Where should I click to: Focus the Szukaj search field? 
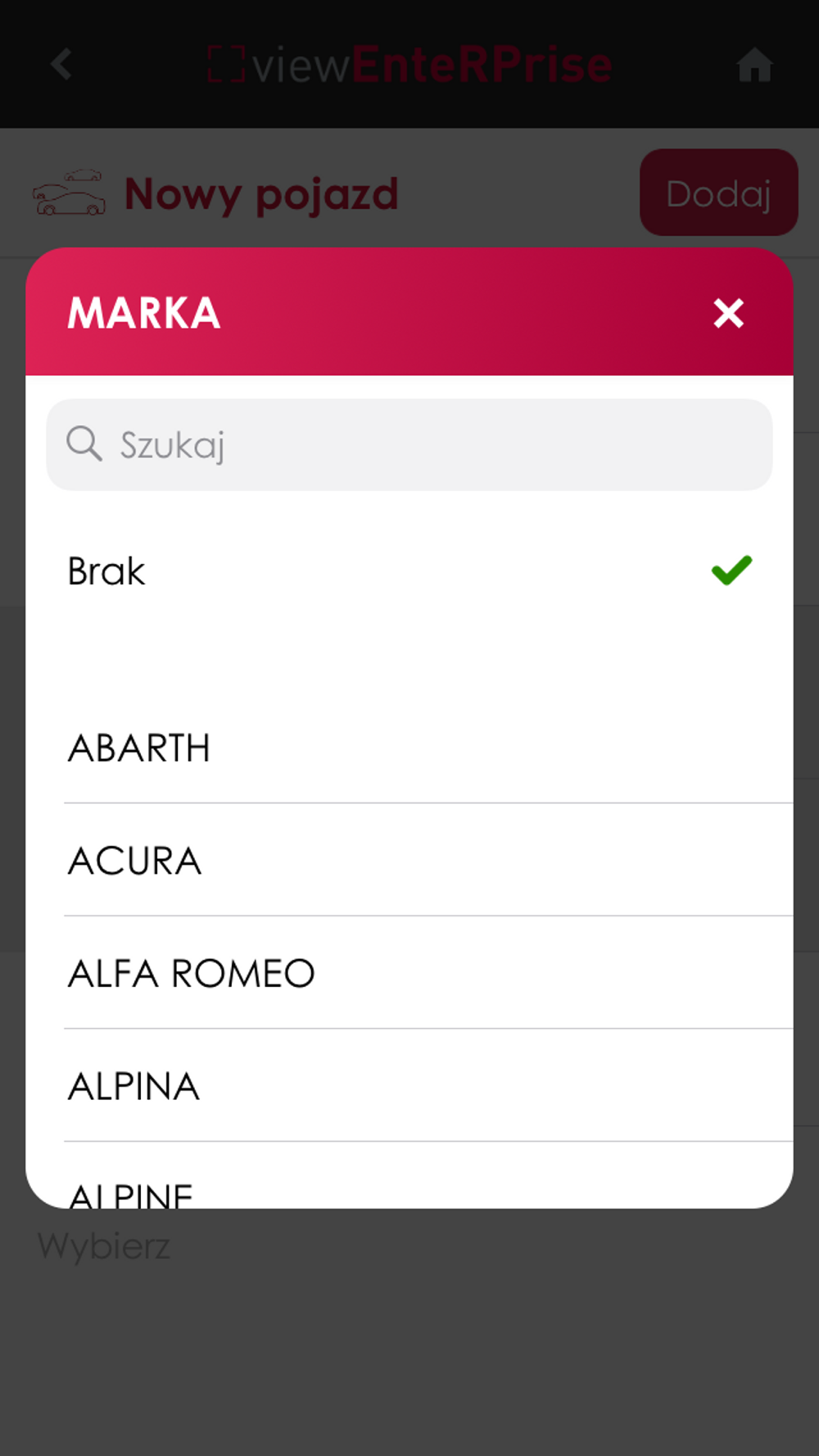(x=409, y=445)
